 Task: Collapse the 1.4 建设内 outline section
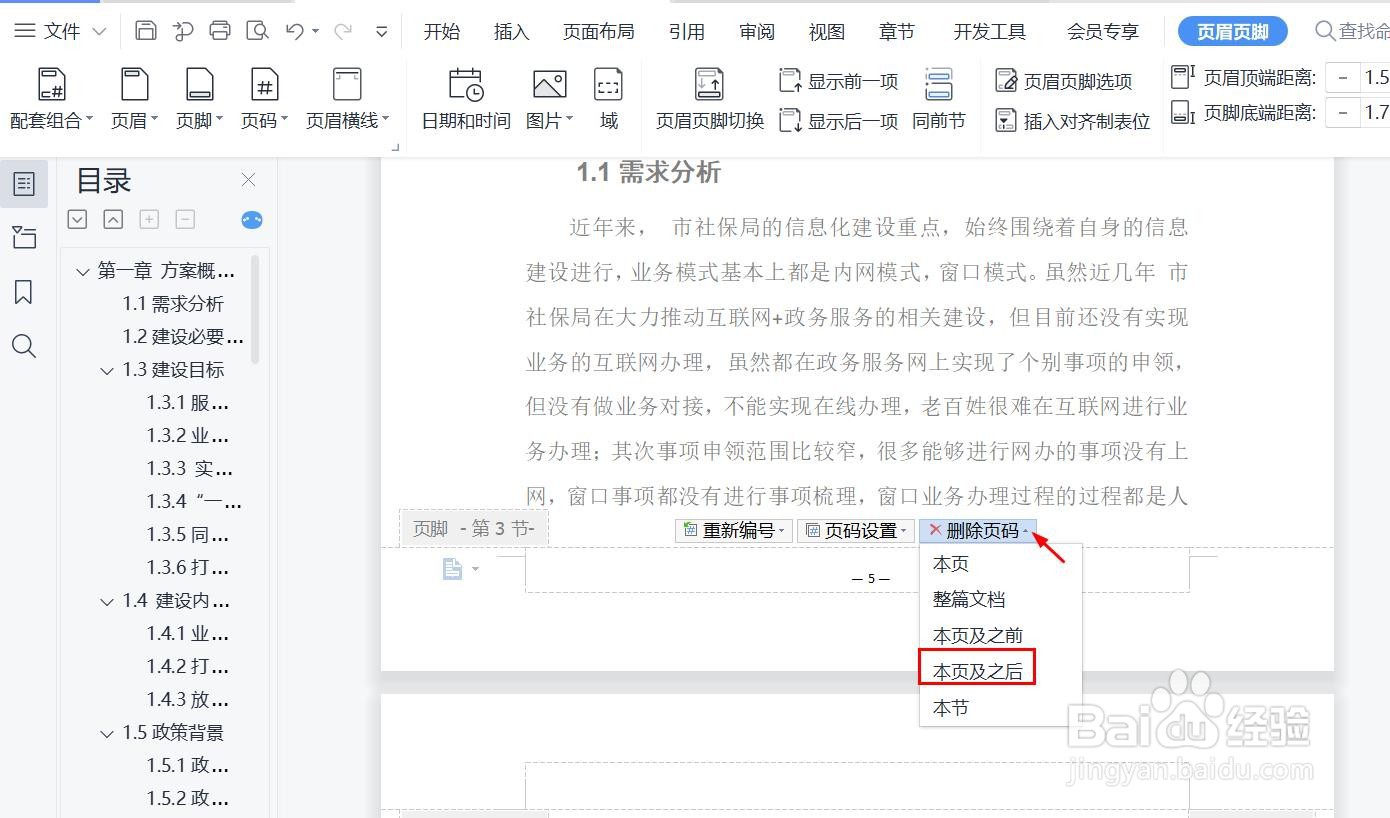click(107, 600)
